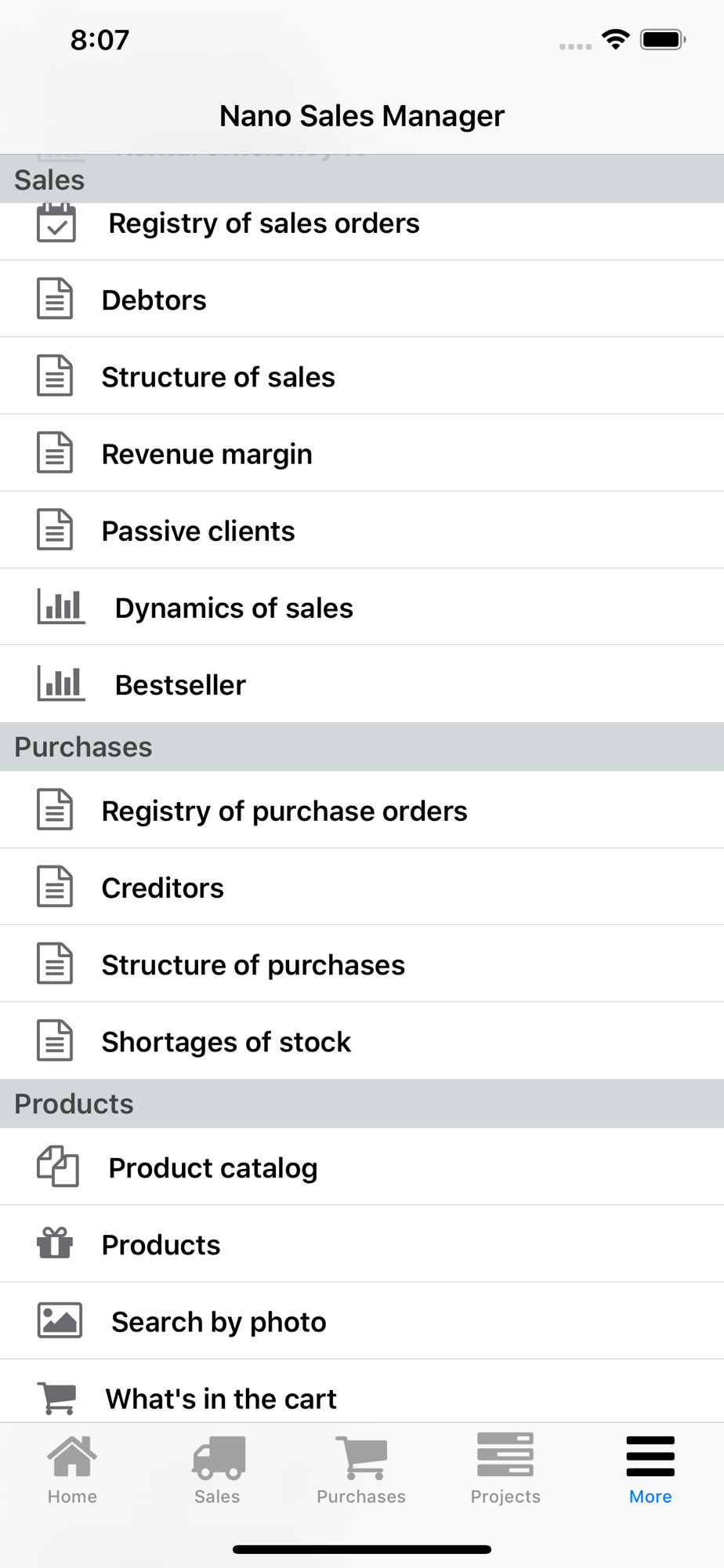Tap the bar chart icon beside Dynamics of sales
This screenshot has width=724, height=1568.
pyautogui.click(x=60, y=608)
